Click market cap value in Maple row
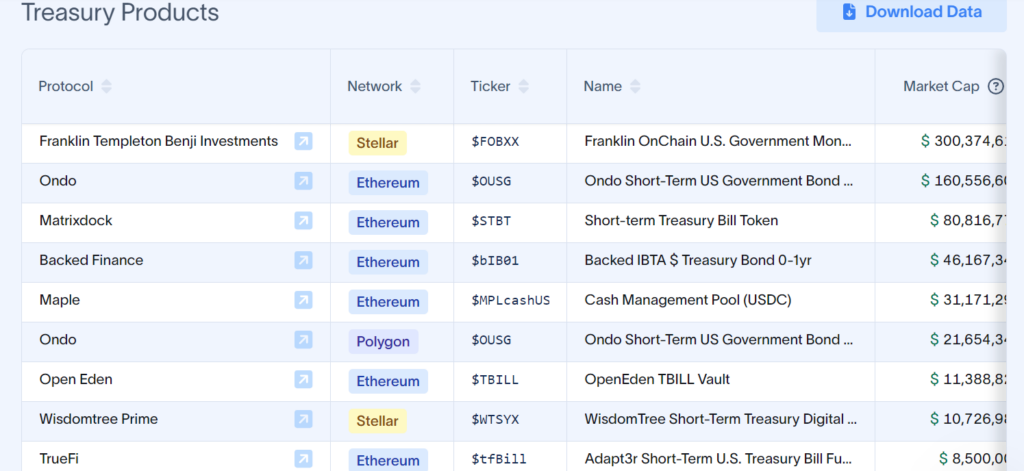The height and width of the screenshot is (471, 1024). tap(968, 300)
